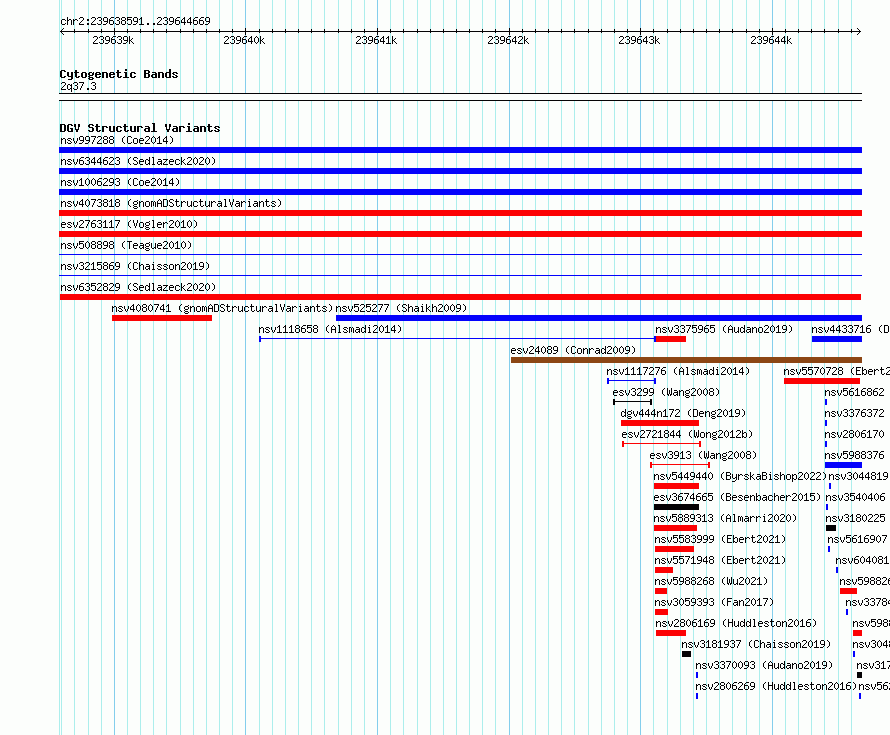Screen dimensions: 890x735
Task: Click nsv5449440 (ByrskaBishop2022) label
Action: (x=740, y=476)
